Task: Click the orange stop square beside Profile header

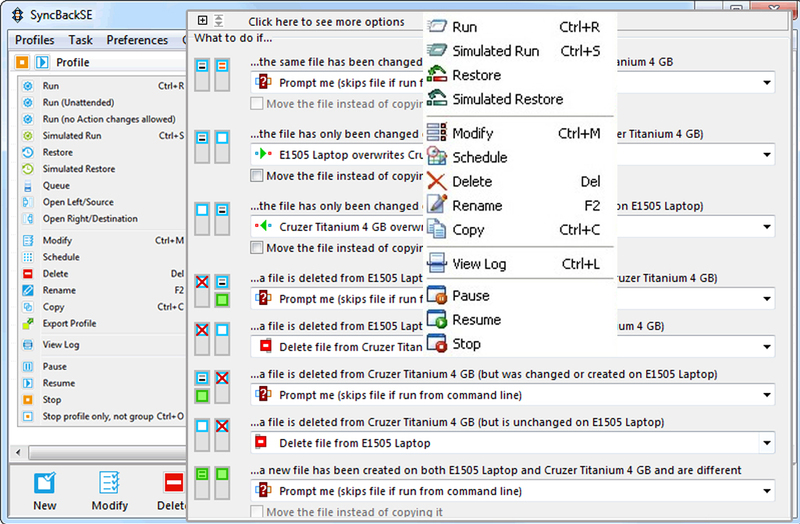Action: tap(22, 62)
